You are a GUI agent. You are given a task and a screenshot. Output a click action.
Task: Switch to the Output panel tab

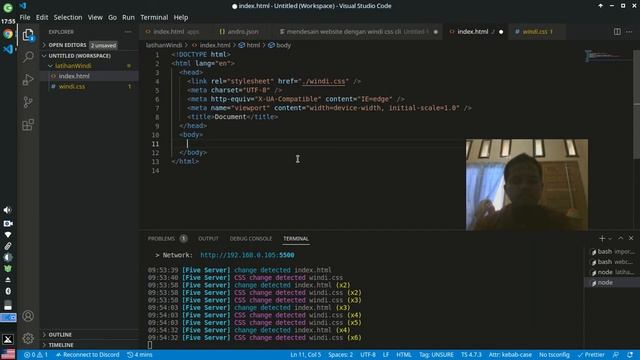208,238
